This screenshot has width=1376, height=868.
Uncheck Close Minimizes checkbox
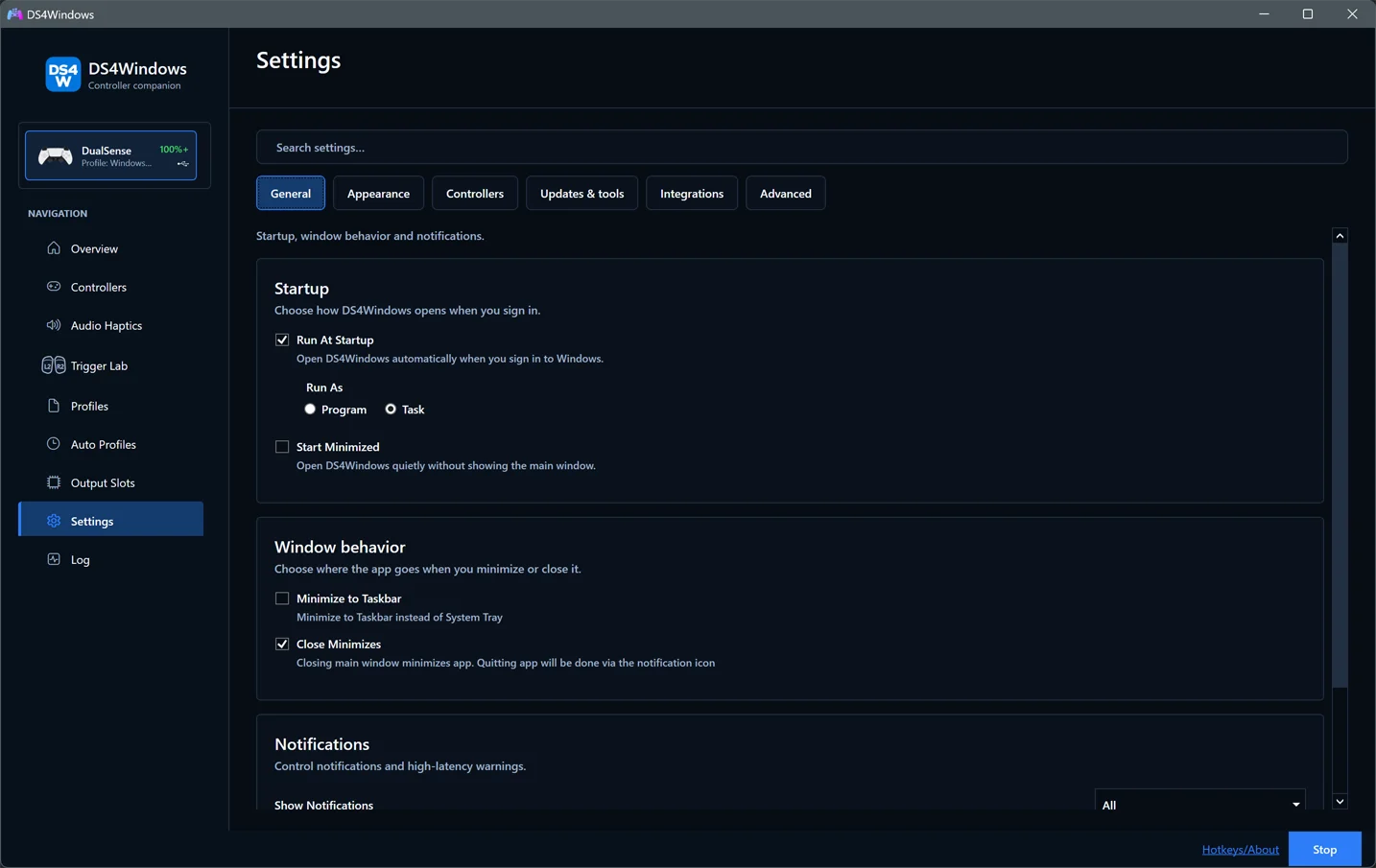click(282, 645)
